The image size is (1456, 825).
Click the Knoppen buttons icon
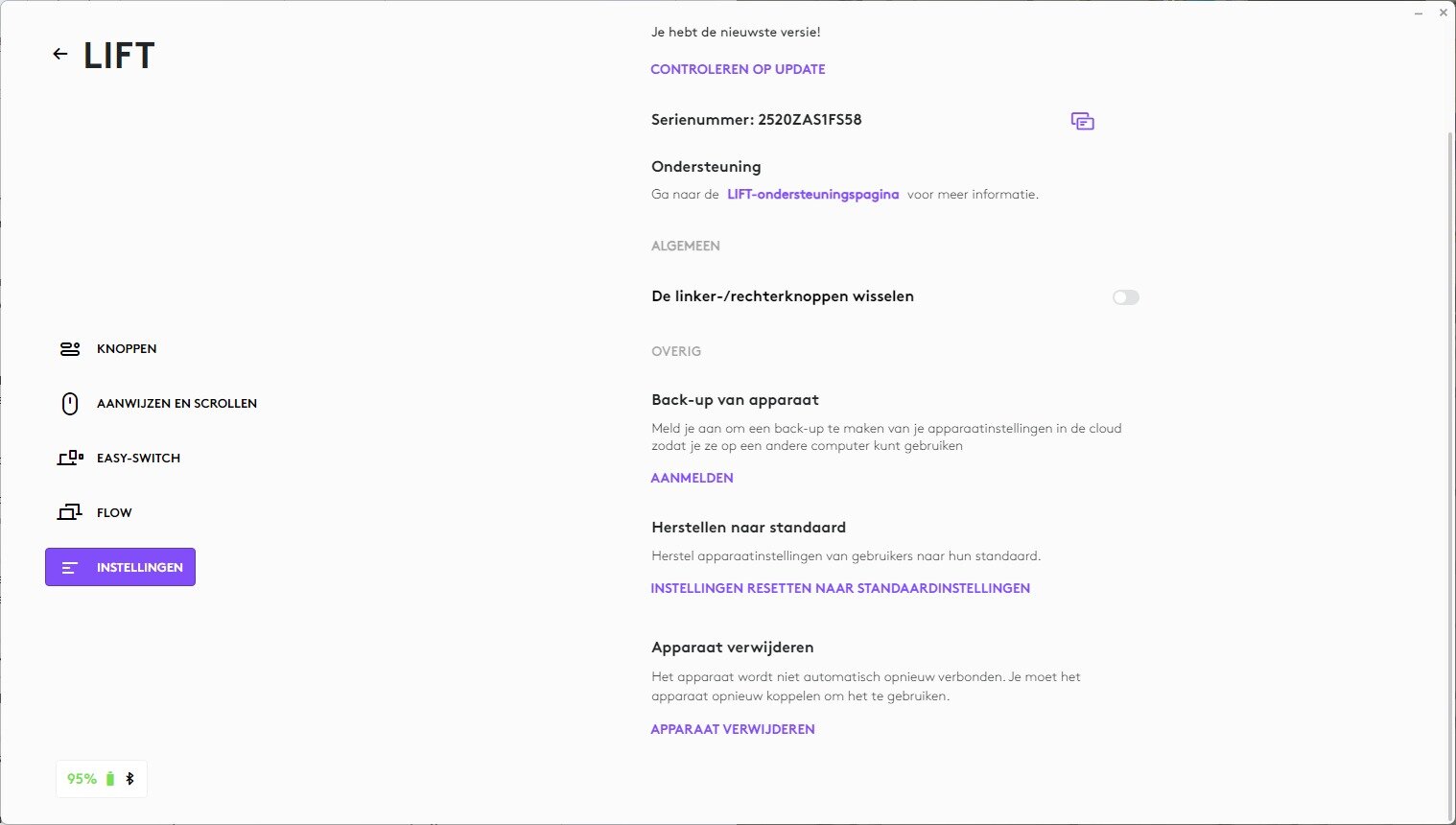[70, 349]
